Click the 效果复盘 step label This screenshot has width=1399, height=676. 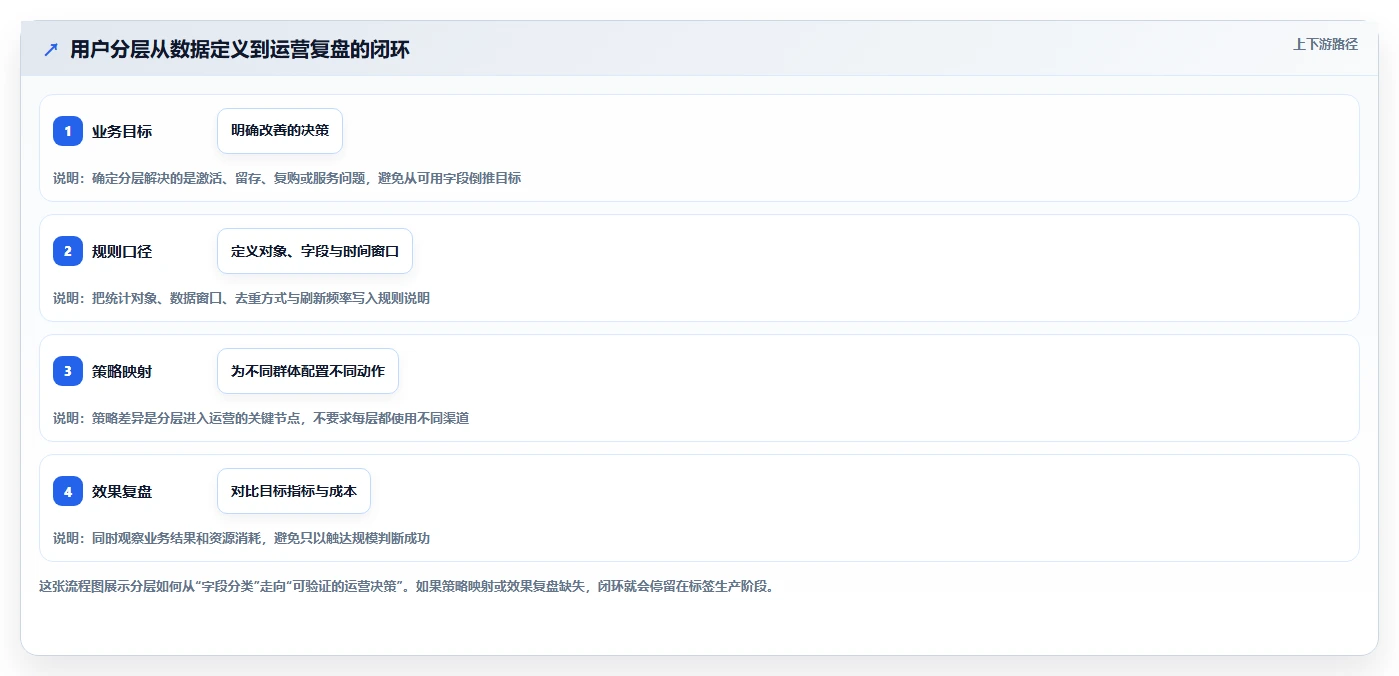point(122,491)
